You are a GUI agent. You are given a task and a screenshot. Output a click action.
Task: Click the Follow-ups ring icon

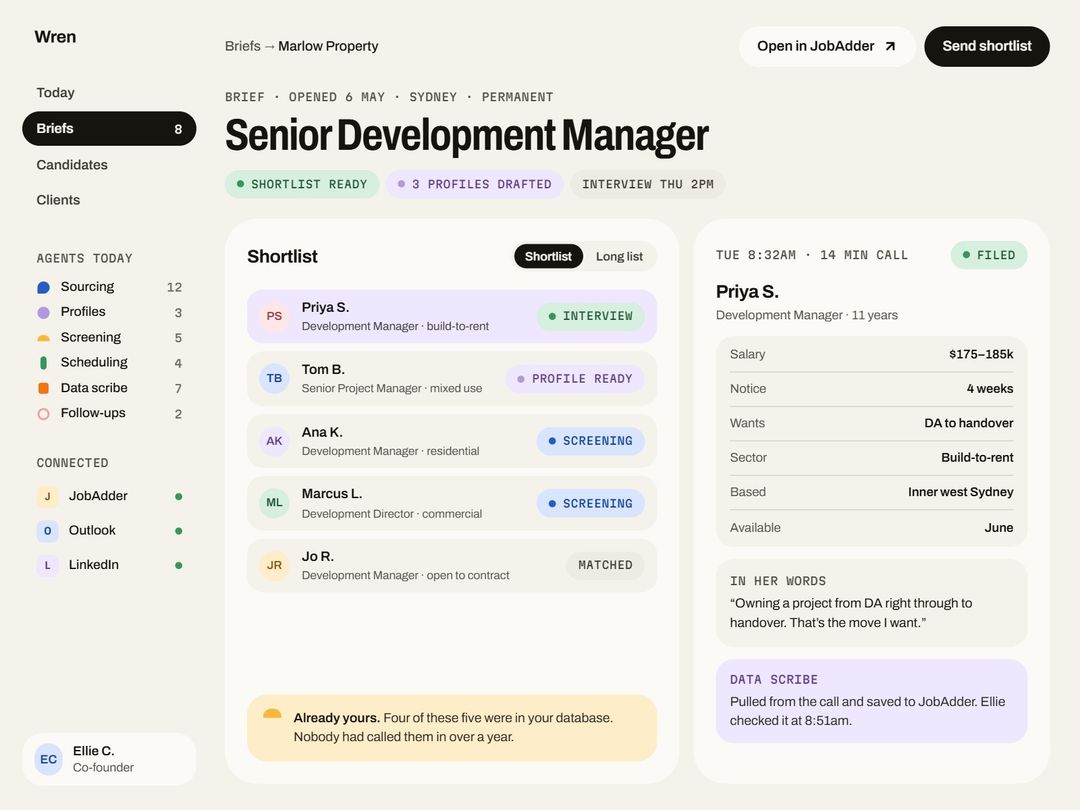click(43, 414)
